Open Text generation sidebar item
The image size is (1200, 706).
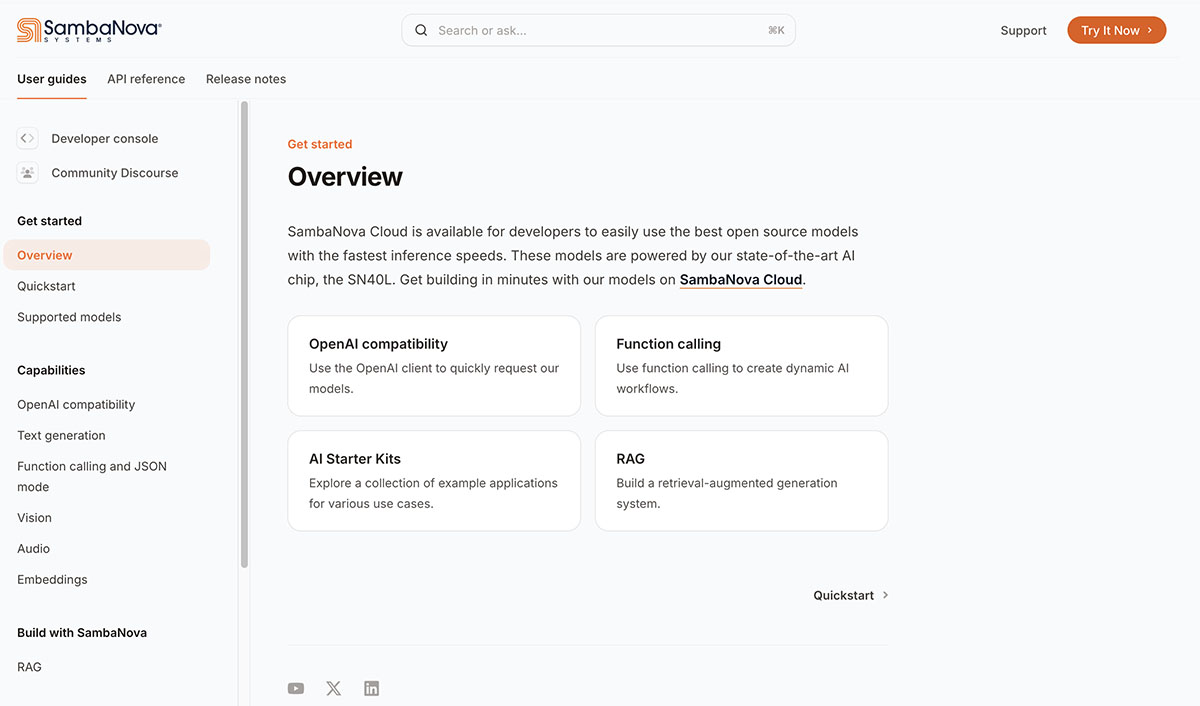(61, 435)
